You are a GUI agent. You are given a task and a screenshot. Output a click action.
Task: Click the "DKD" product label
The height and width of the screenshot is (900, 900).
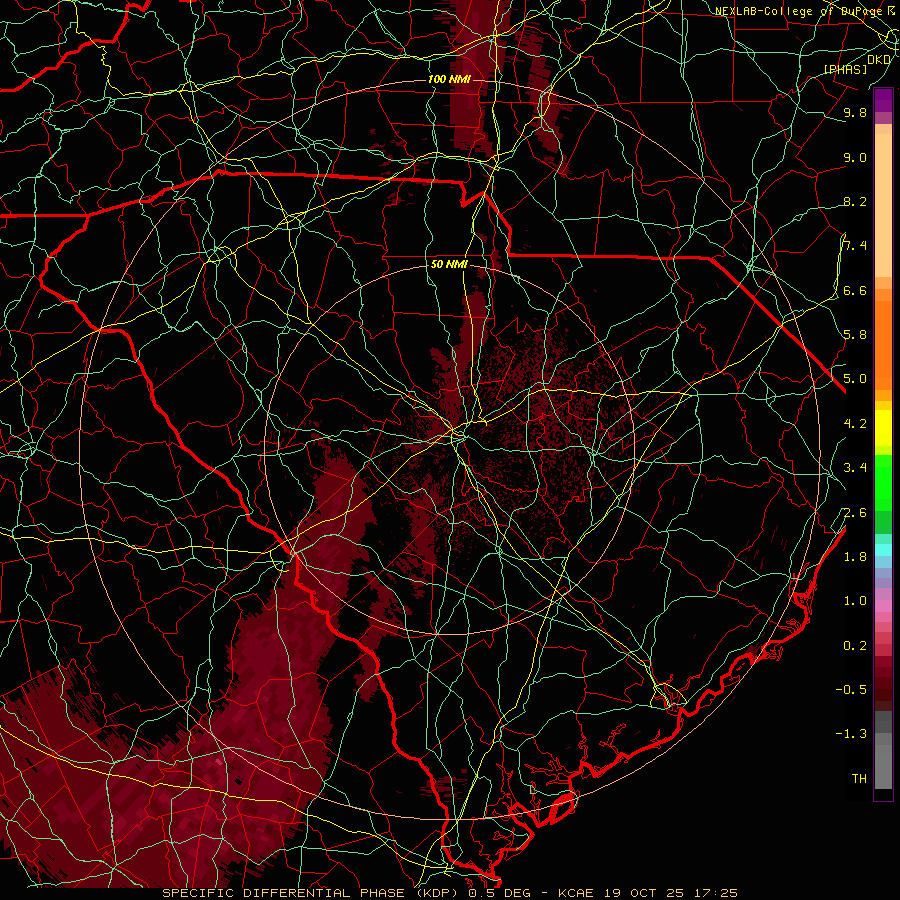tap(879, 60)
